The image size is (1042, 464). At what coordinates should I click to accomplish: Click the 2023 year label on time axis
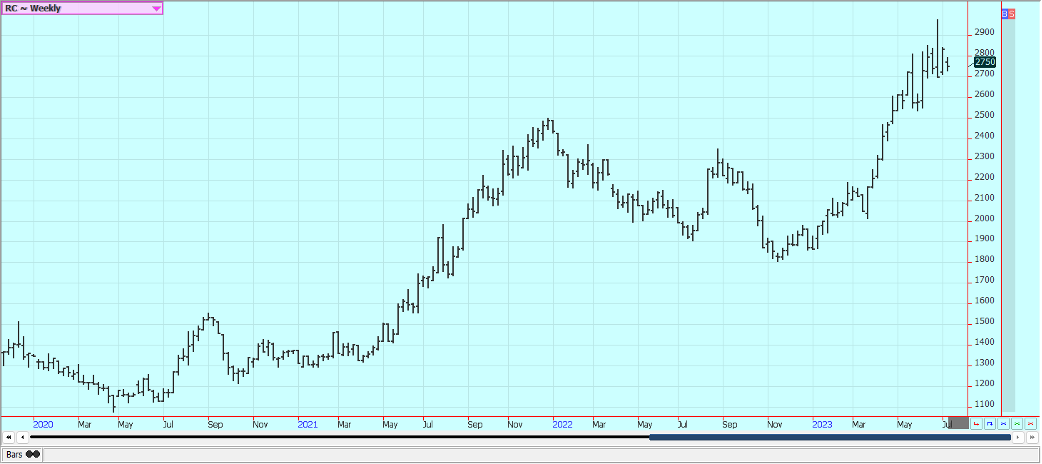click(823, 423)
